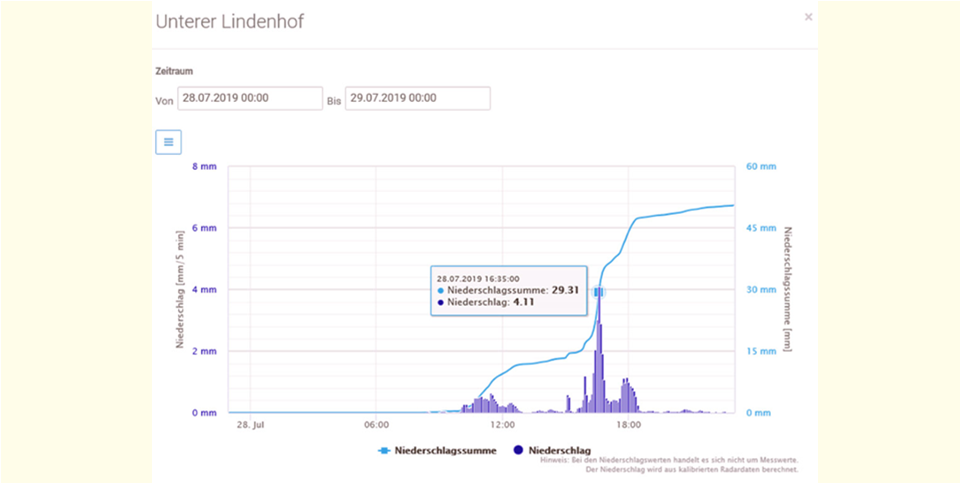This screenshot has height=483, width=960.
Task: Toggle Niederschlagssumme series via legend label
Action: pyautogui.click(x=446, y=451)
